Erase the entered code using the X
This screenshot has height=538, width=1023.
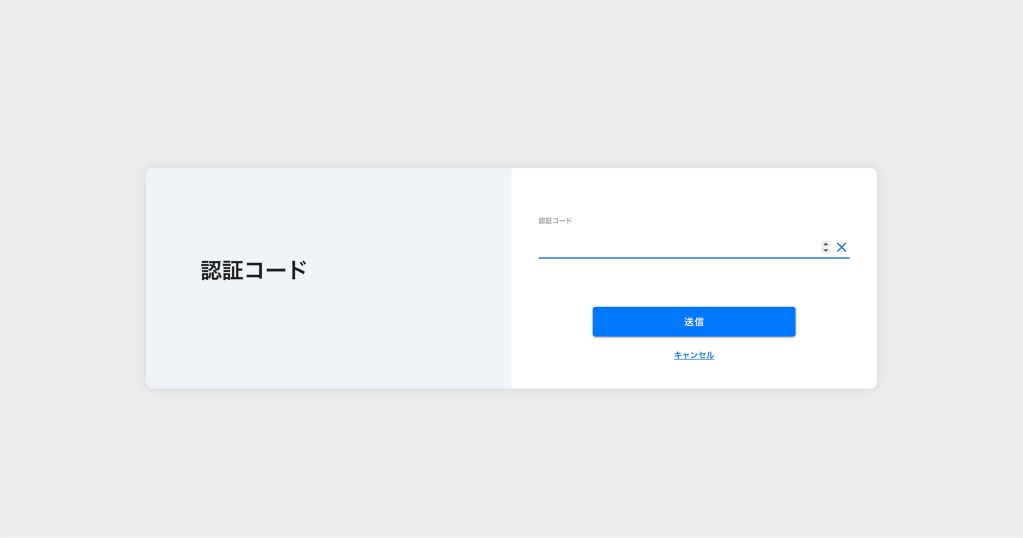point(841,247)
